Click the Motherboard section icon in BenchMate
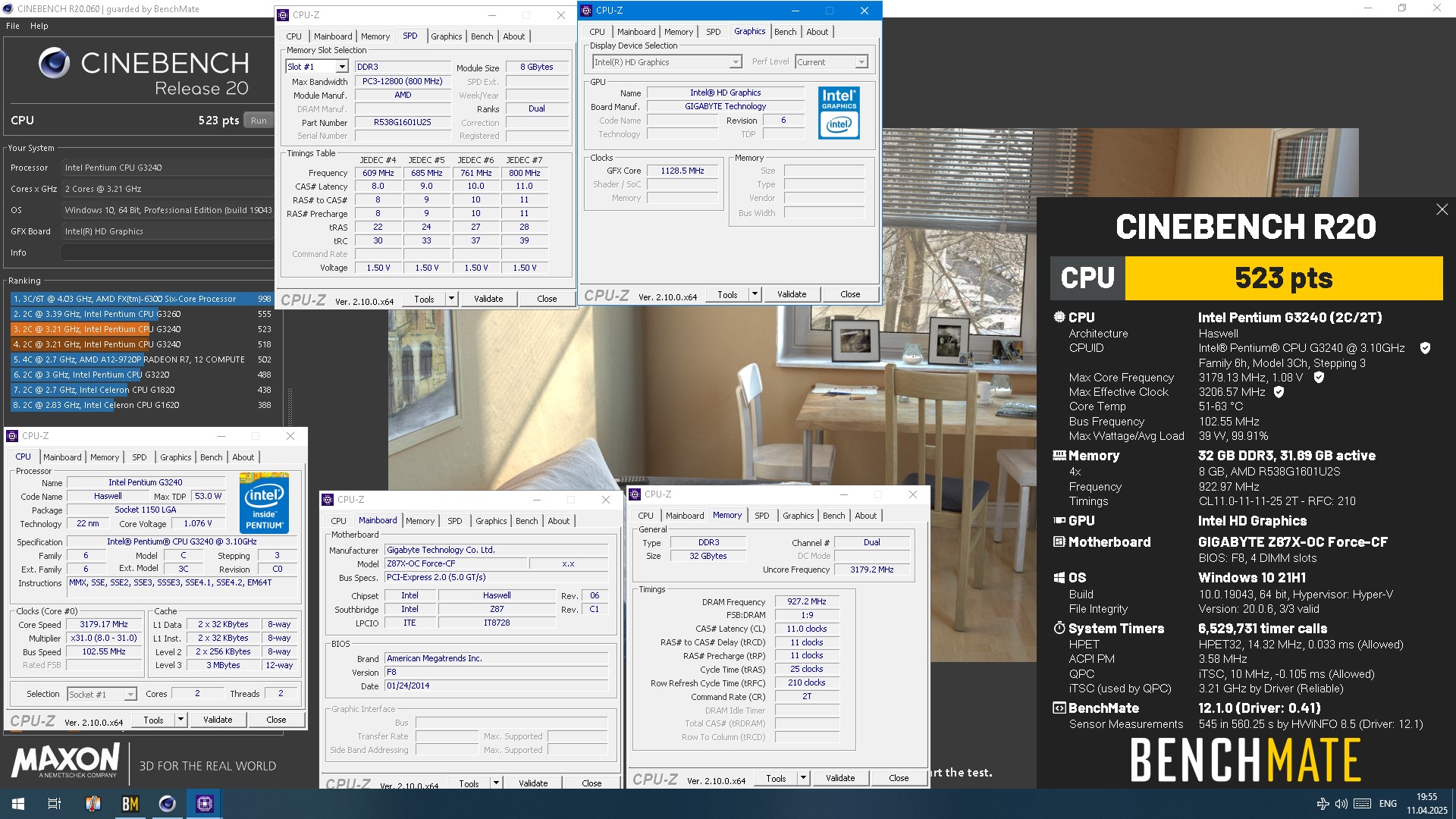Viewport: 1456px width, 819px height. click(1059, 541)
